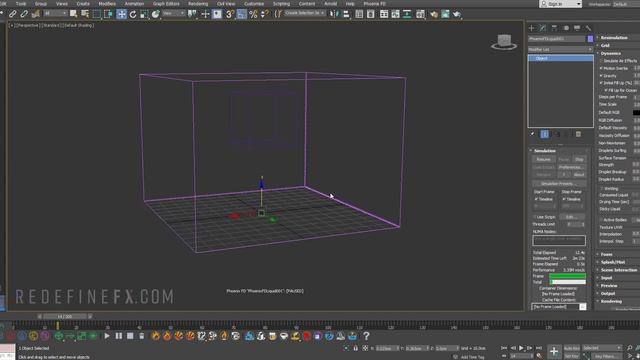This screenshot has height=360, width=640.
Task: Toggle Motion Inertia checkbox
Action: pos(601,68)
